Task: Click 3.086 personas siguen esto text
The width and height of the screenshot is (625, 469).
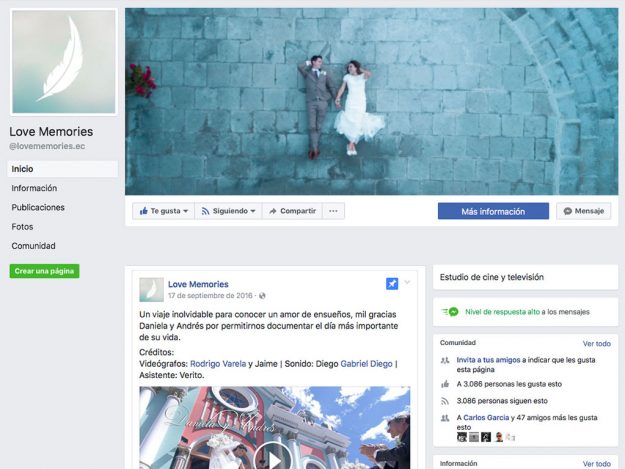Action: pos(502,401)
